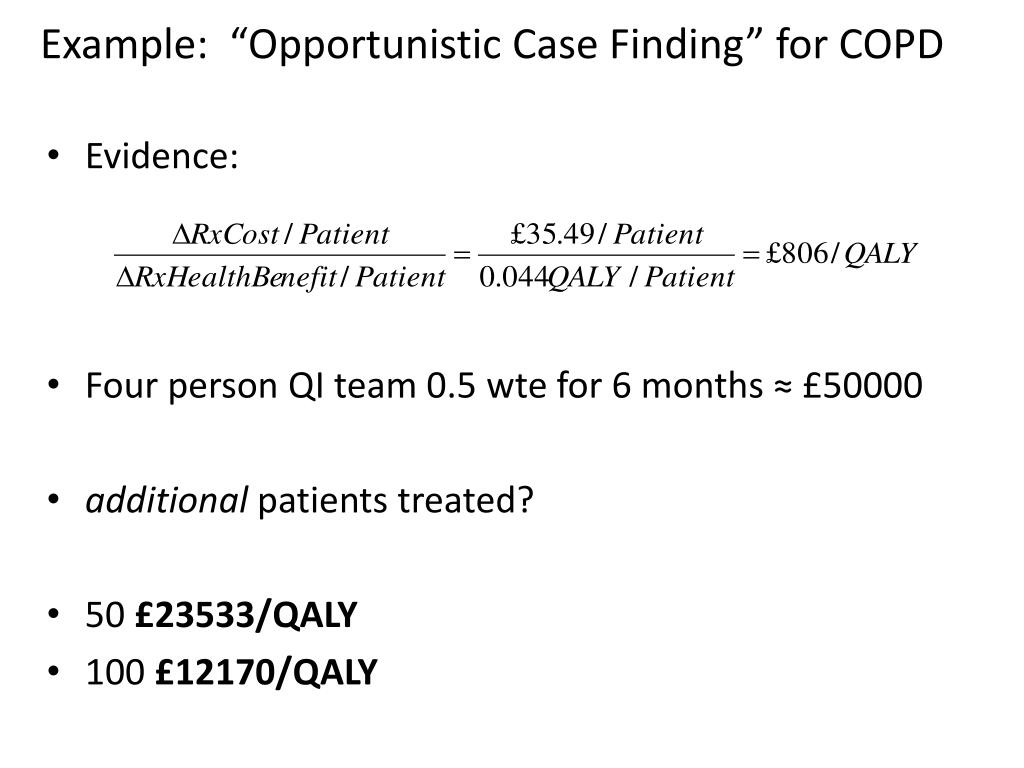Click the slide title mentioning COPD

coord(492,45)
